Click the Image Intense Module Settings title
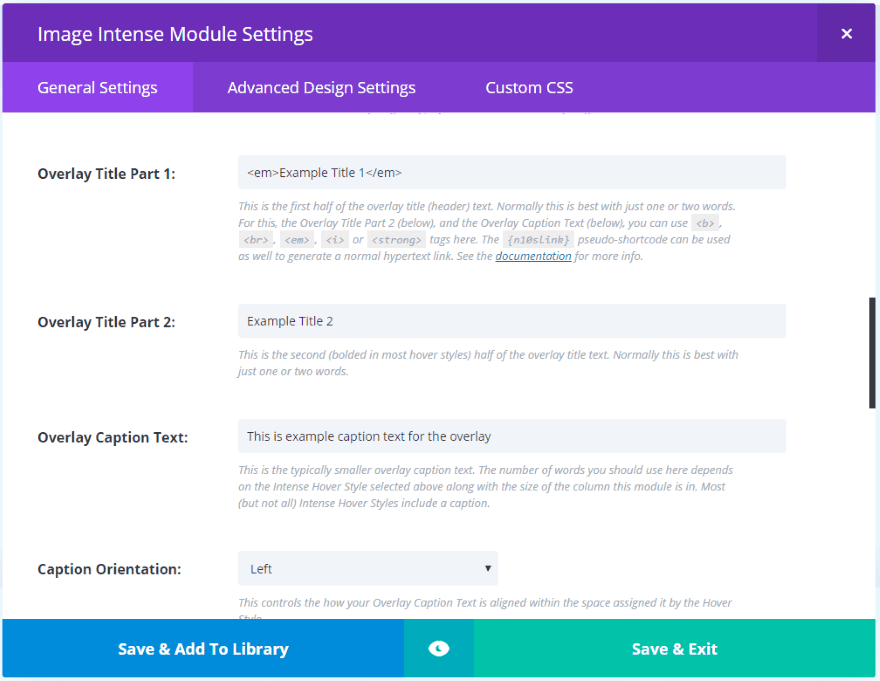 175,34
